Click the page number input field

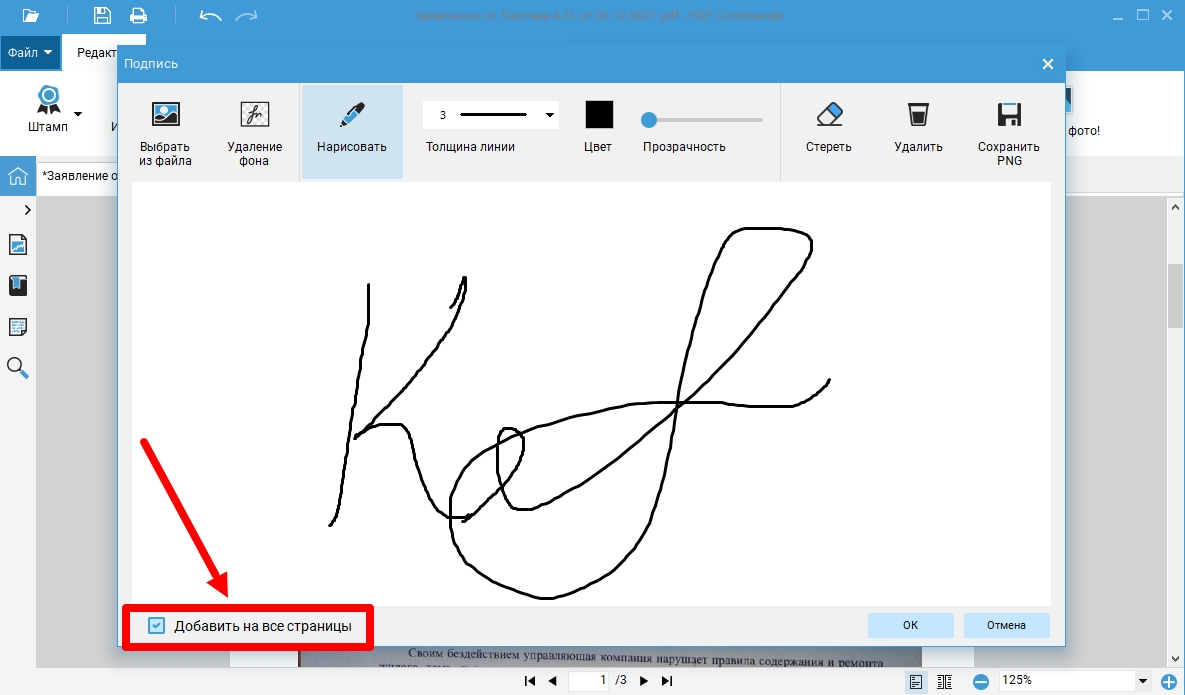coord(590,681)
